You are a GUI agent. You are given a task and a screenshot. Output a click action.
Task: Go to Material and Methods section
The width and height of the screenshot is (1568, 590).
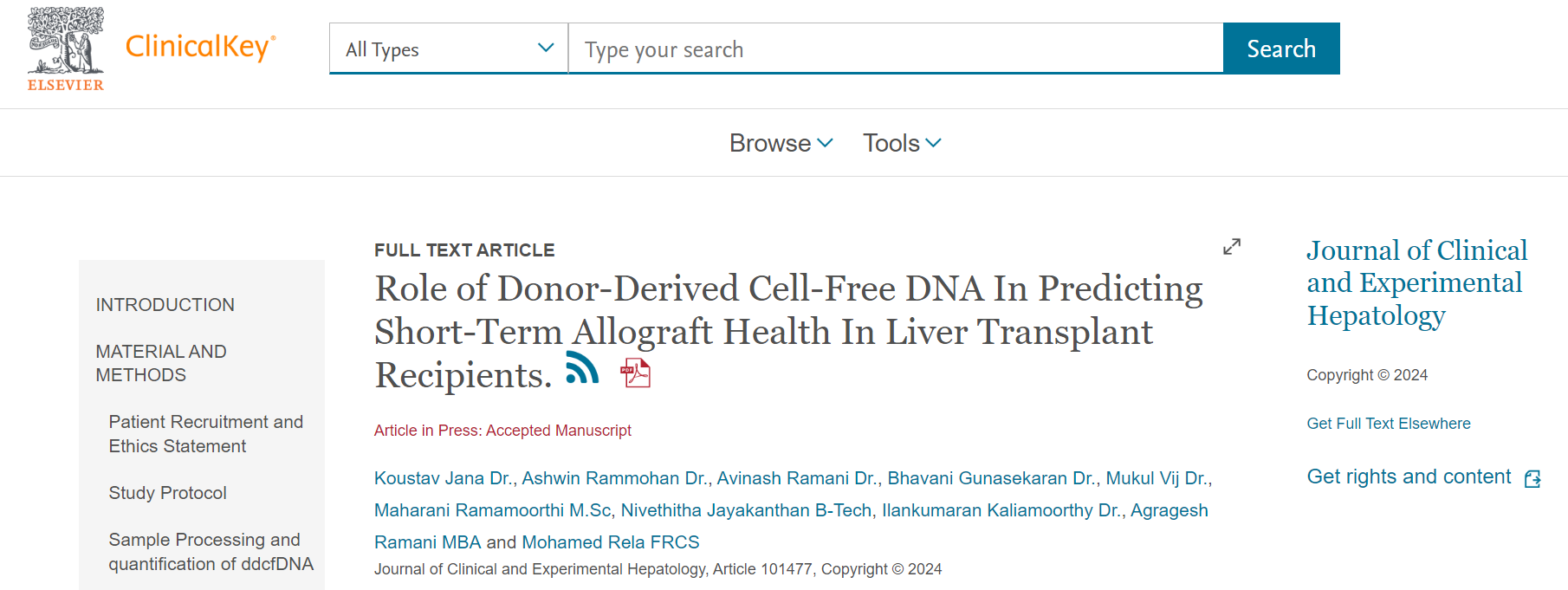coord(161,363)
